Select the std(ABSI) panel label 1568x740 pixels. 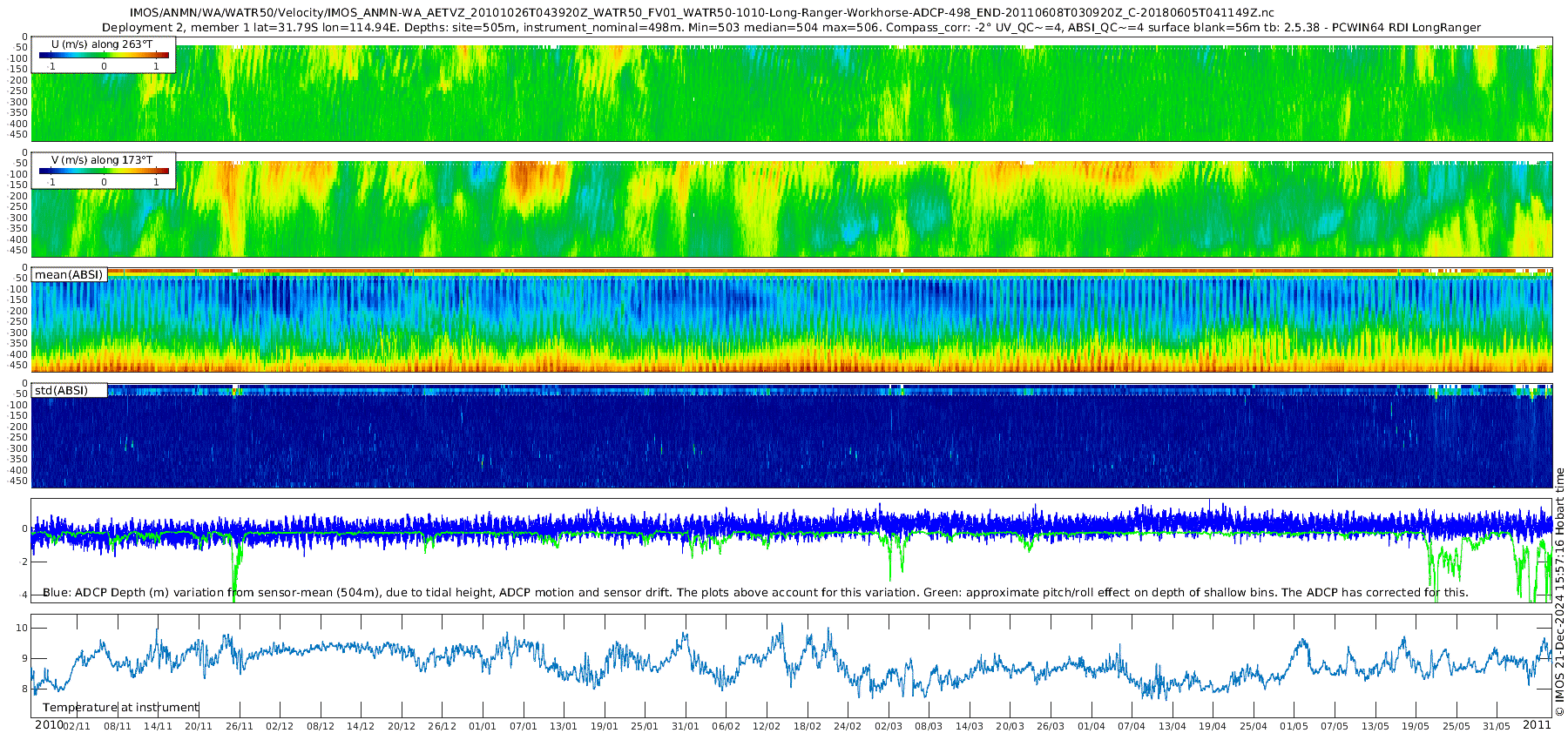click(61, 391)
